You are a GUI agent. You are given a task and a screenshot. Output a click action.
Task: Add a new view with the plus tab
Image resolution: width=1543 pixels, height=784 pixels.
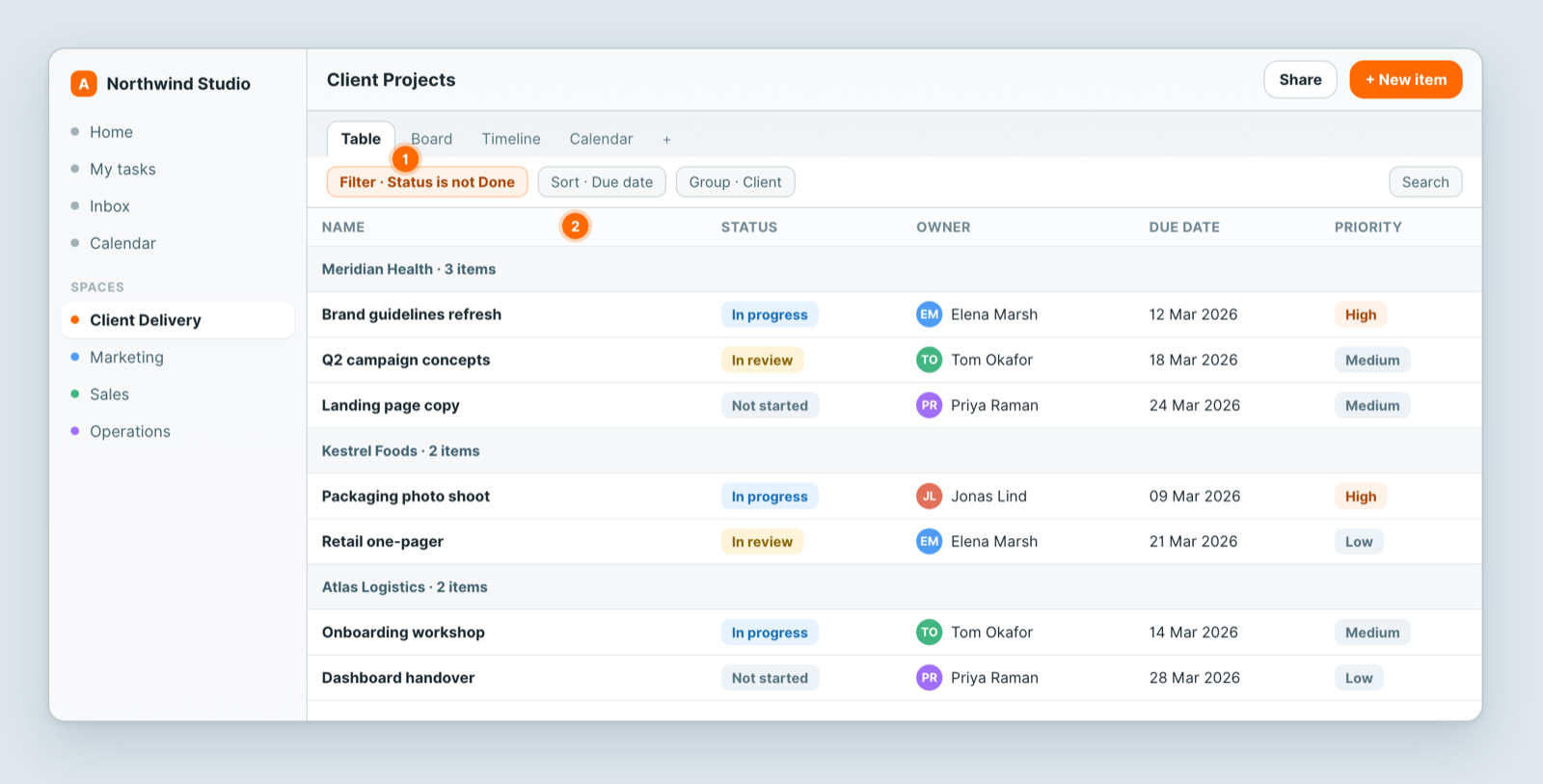click(666, 140)
